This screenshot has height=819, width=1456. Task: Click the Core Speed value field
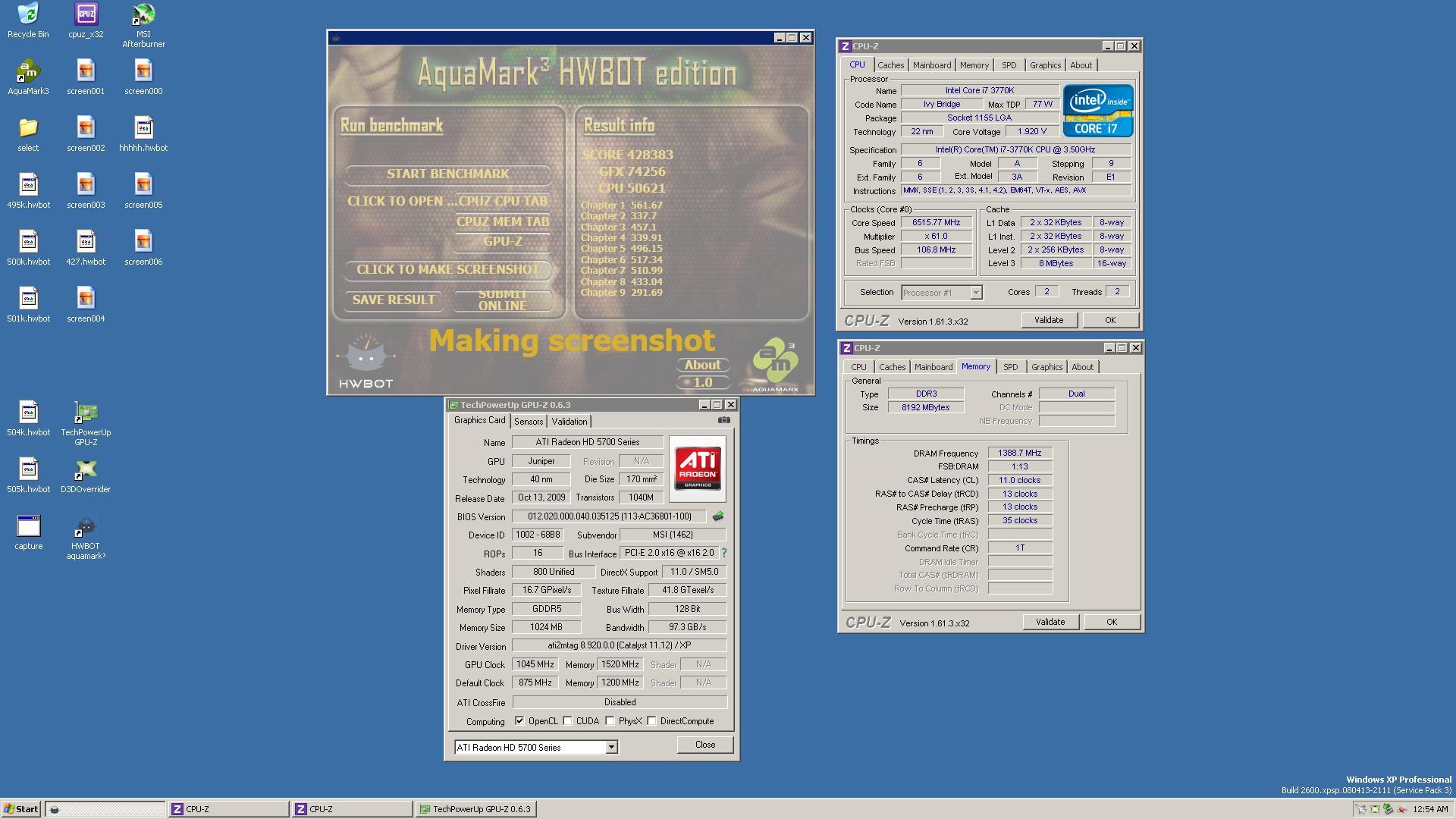(937, 223)
